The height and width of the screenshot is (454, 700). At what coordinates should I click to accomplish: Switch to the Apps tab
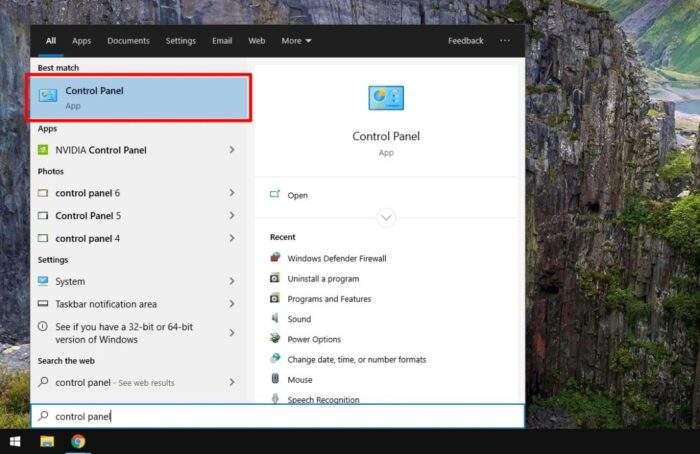pos(81,41)
